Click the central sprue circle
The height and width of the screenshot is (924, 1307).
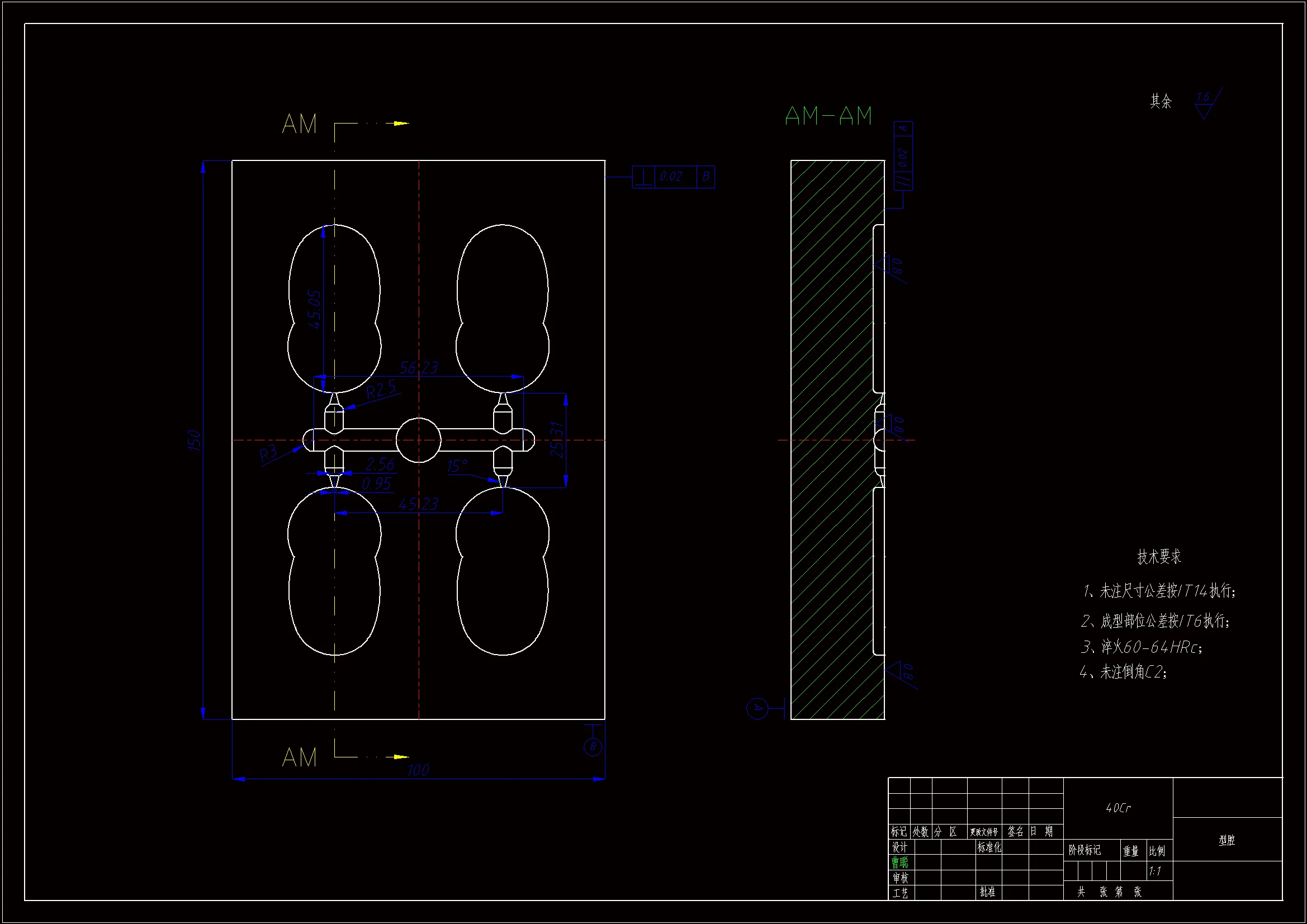tap(418, 439)
